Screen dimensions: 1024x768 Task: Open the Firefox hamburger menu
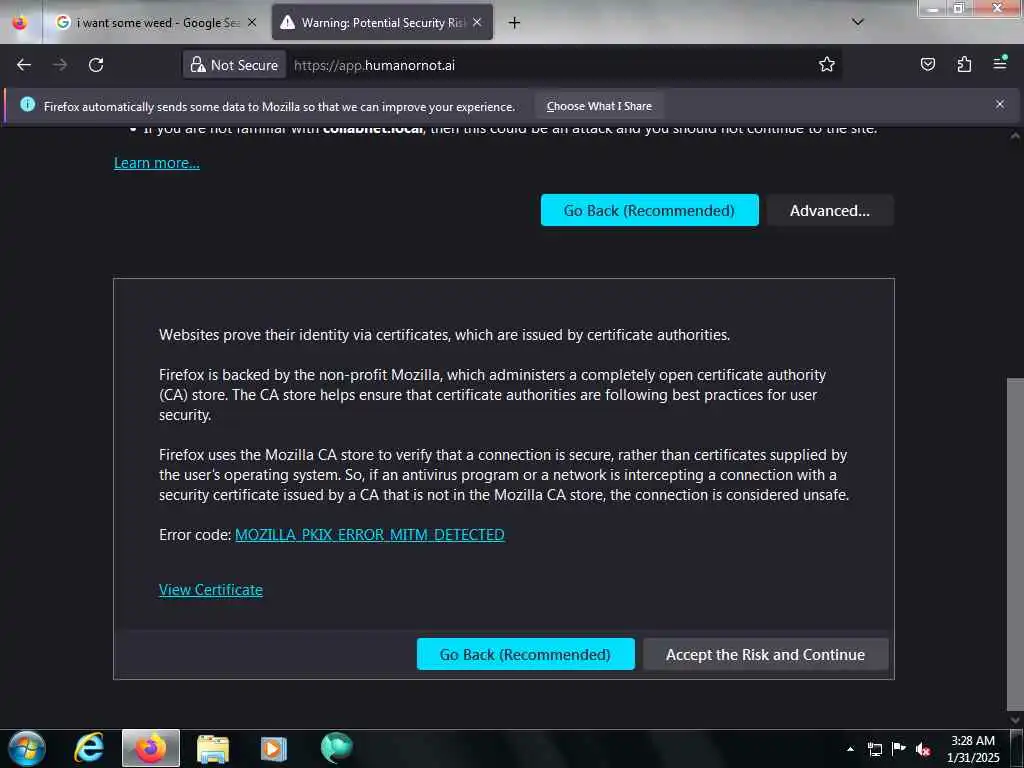[x=1000, y=63]
